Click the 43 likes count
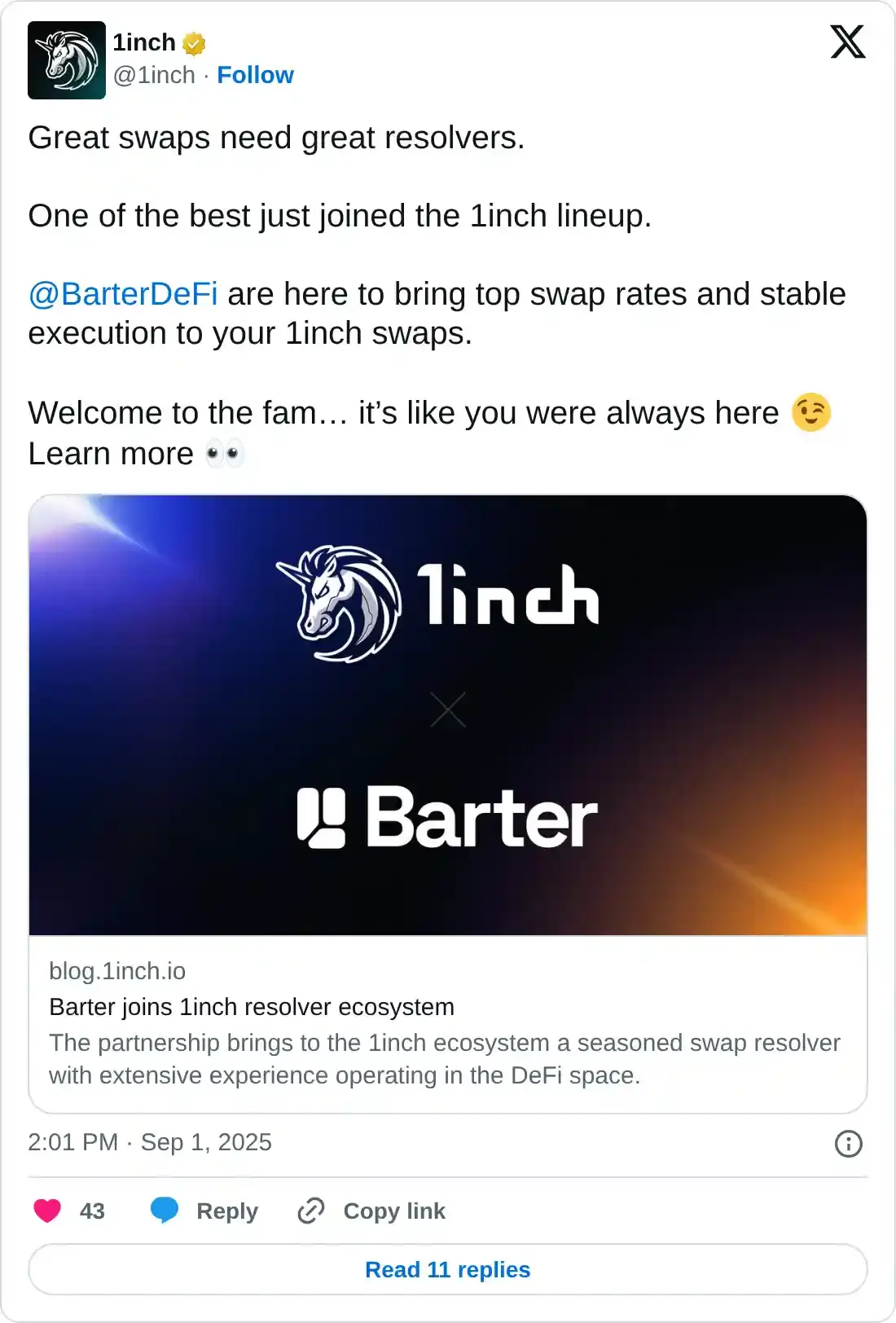The height and width of the screenshot is (1323, 896). point(92,1211)
